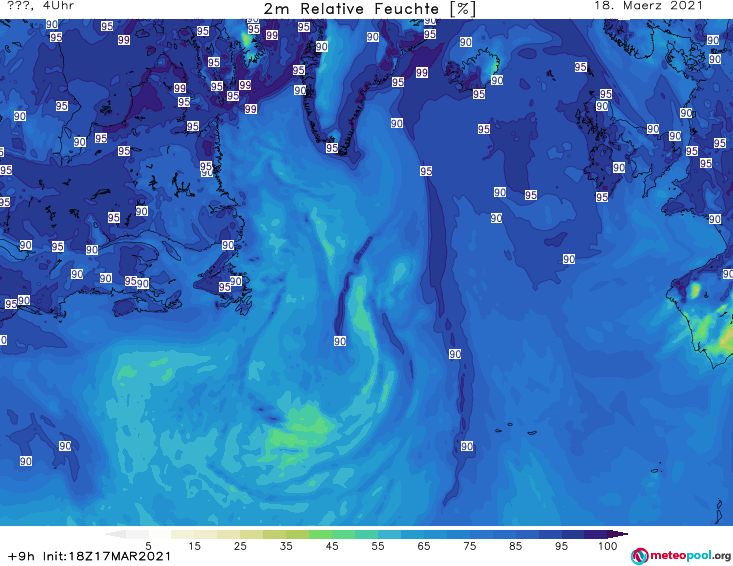The image size is (733, 566).
Task: Click the legend tick label '100'
Action: 608,546
